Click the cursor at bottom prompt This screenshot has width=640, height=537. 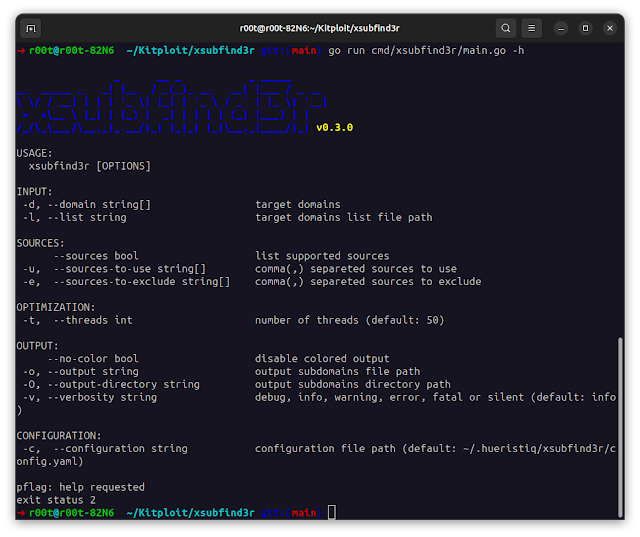point(332,513)
